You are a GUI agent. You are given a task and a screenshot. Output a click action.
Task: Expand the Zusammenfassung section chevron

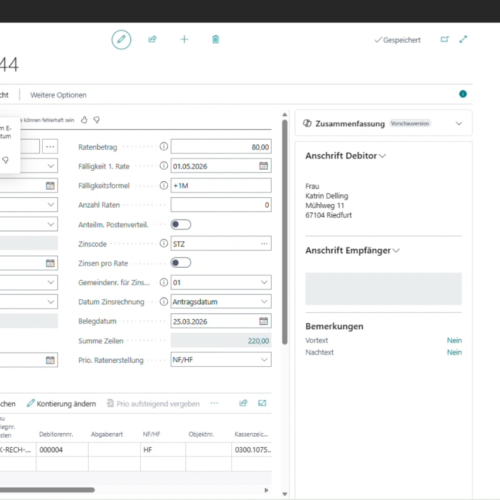coord(459,123)
